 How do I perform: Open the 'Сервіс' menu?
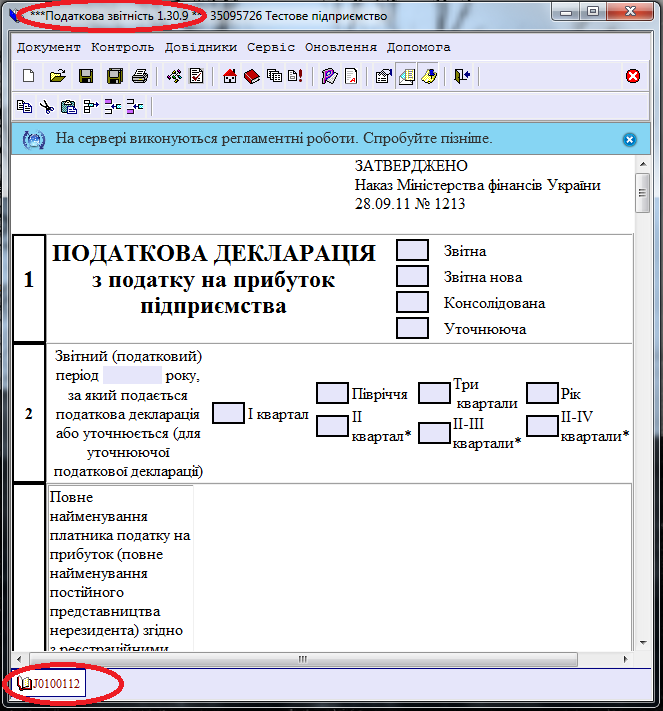[271, 47]
